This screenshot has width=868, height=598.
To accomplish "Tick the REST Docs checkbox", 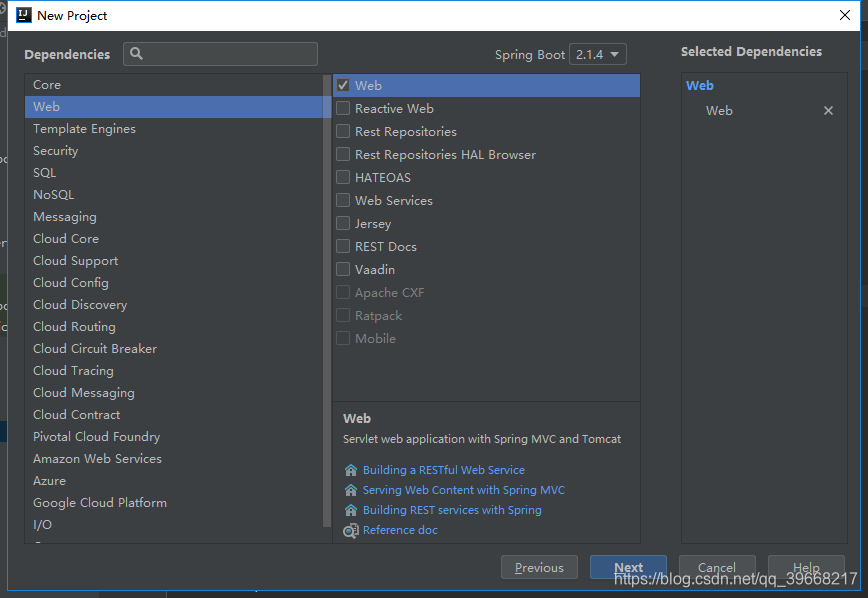I will [343, 246].
